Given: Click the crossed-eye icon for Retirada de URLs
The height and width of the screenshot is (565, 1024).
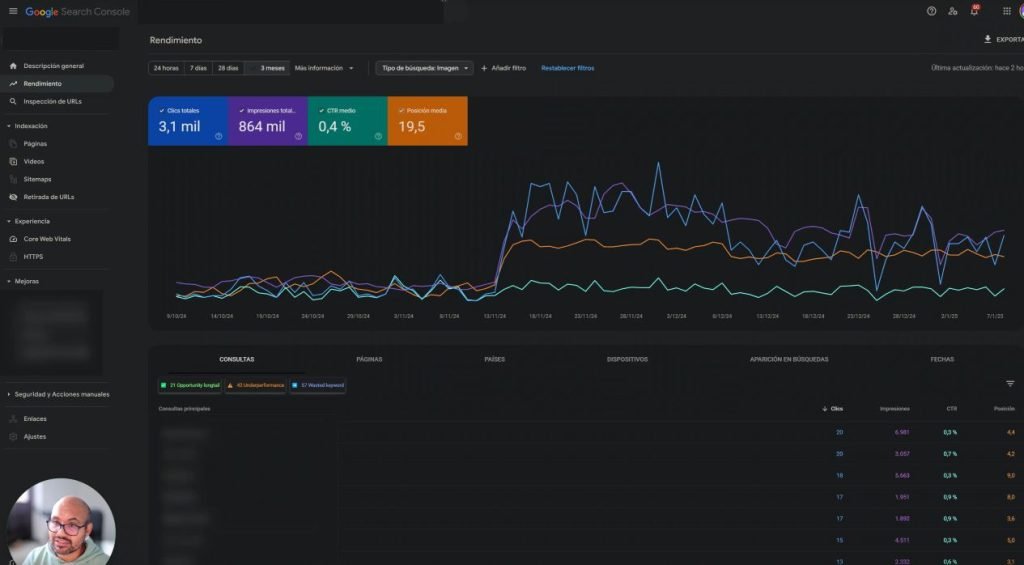Looking at the screenshot, I should click(13, 197).
